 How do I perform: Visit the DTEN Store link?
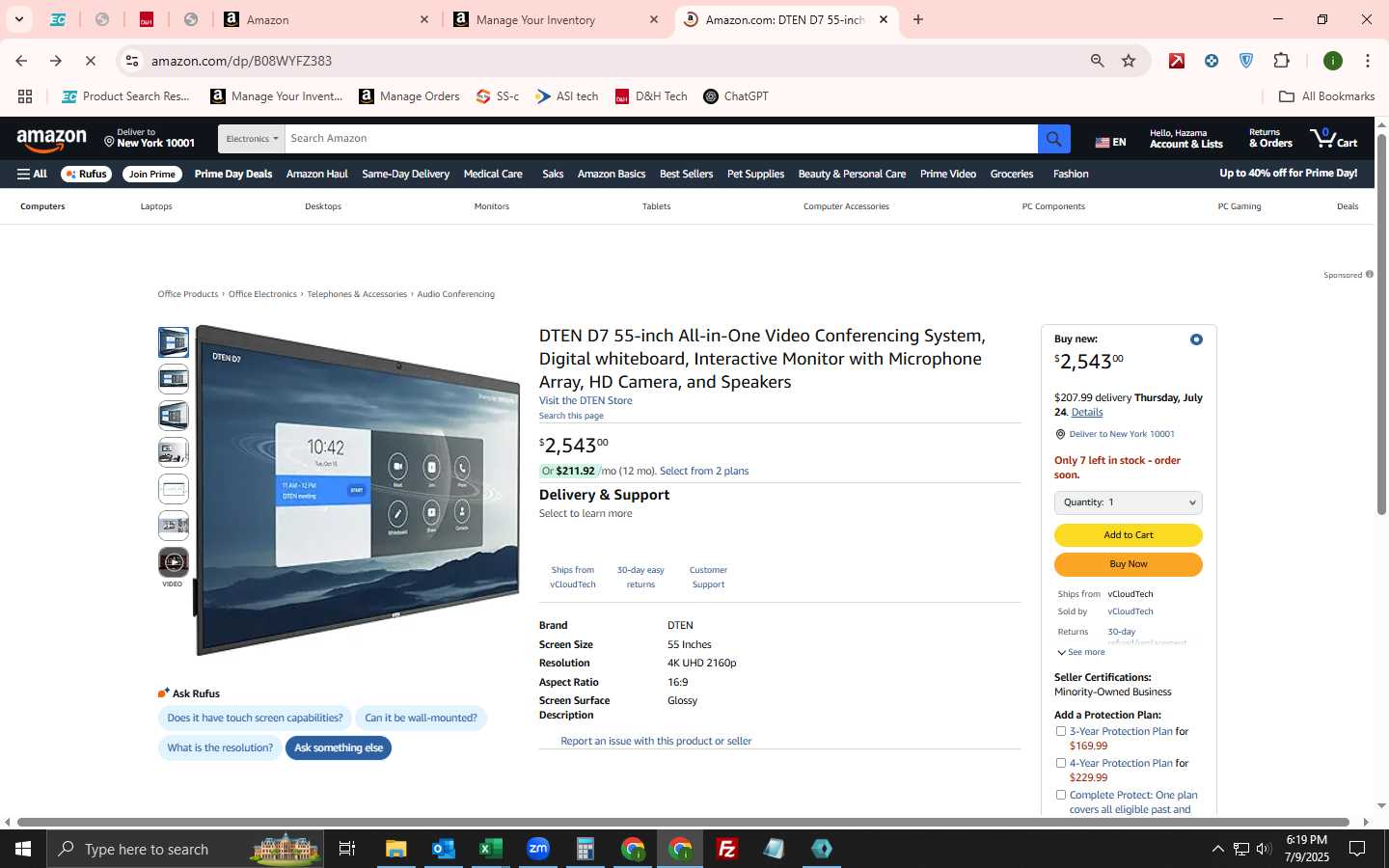(x=586, y=401)
